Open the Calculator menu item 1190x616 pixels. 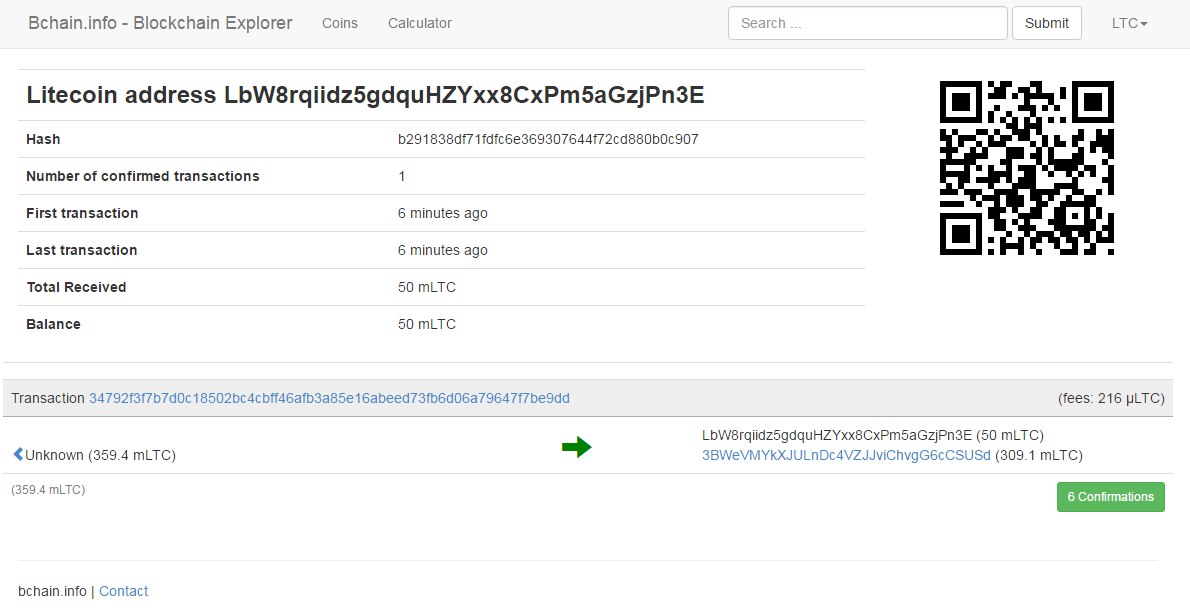pos(420,24)
